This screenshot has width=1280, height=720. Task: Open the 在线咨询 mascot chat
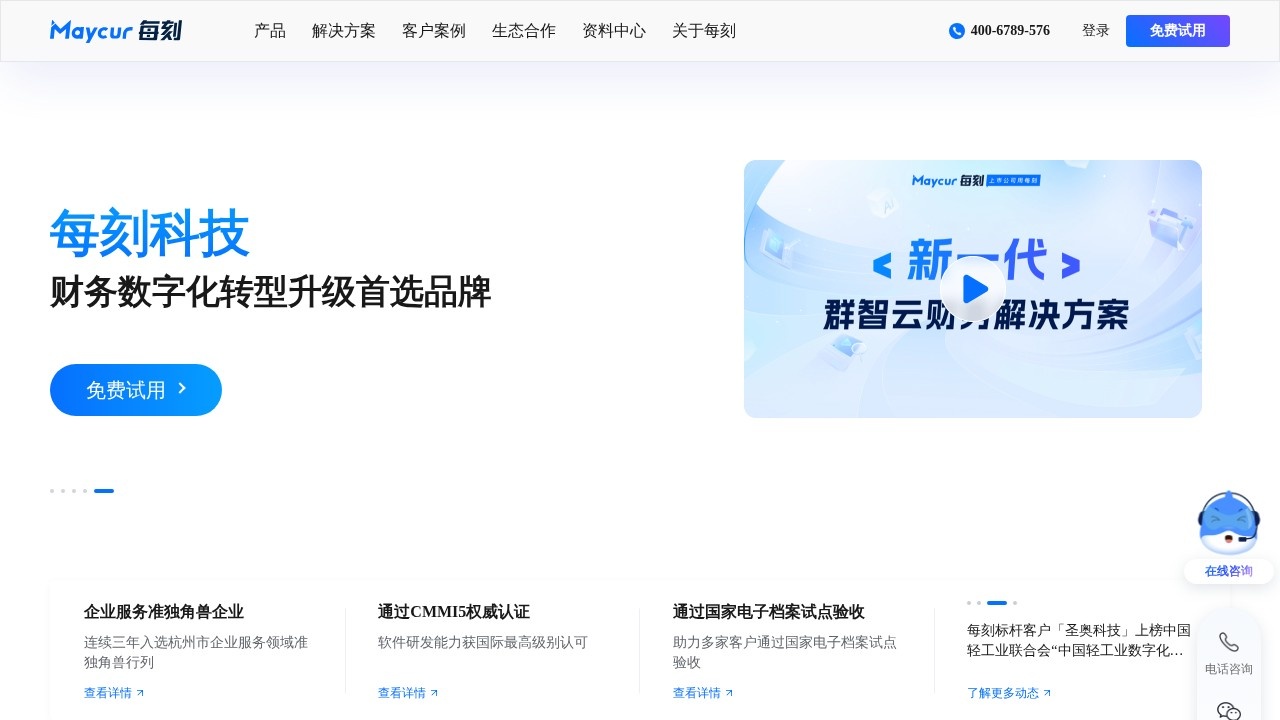1229,523
